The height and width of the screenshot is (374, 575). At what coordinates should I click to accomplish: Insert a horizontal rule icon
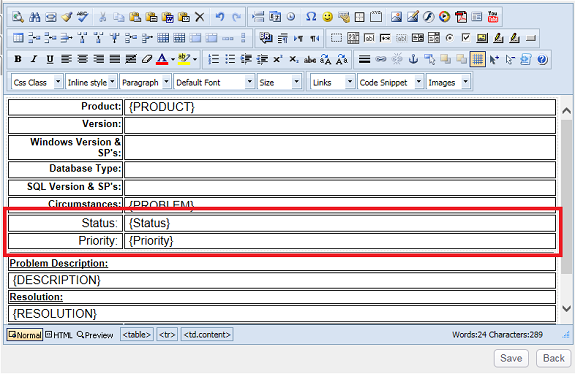(x=364, y=59)
